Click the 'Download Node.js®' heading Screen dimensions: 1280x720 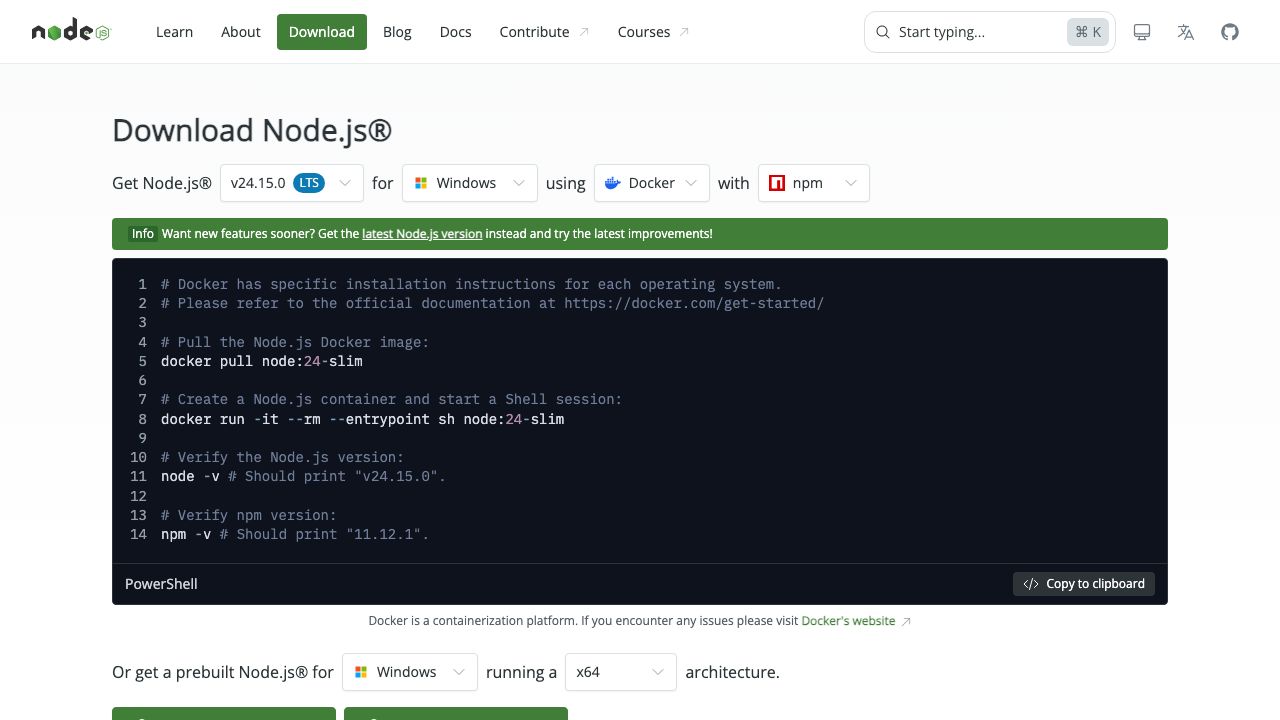click(252, 131)
